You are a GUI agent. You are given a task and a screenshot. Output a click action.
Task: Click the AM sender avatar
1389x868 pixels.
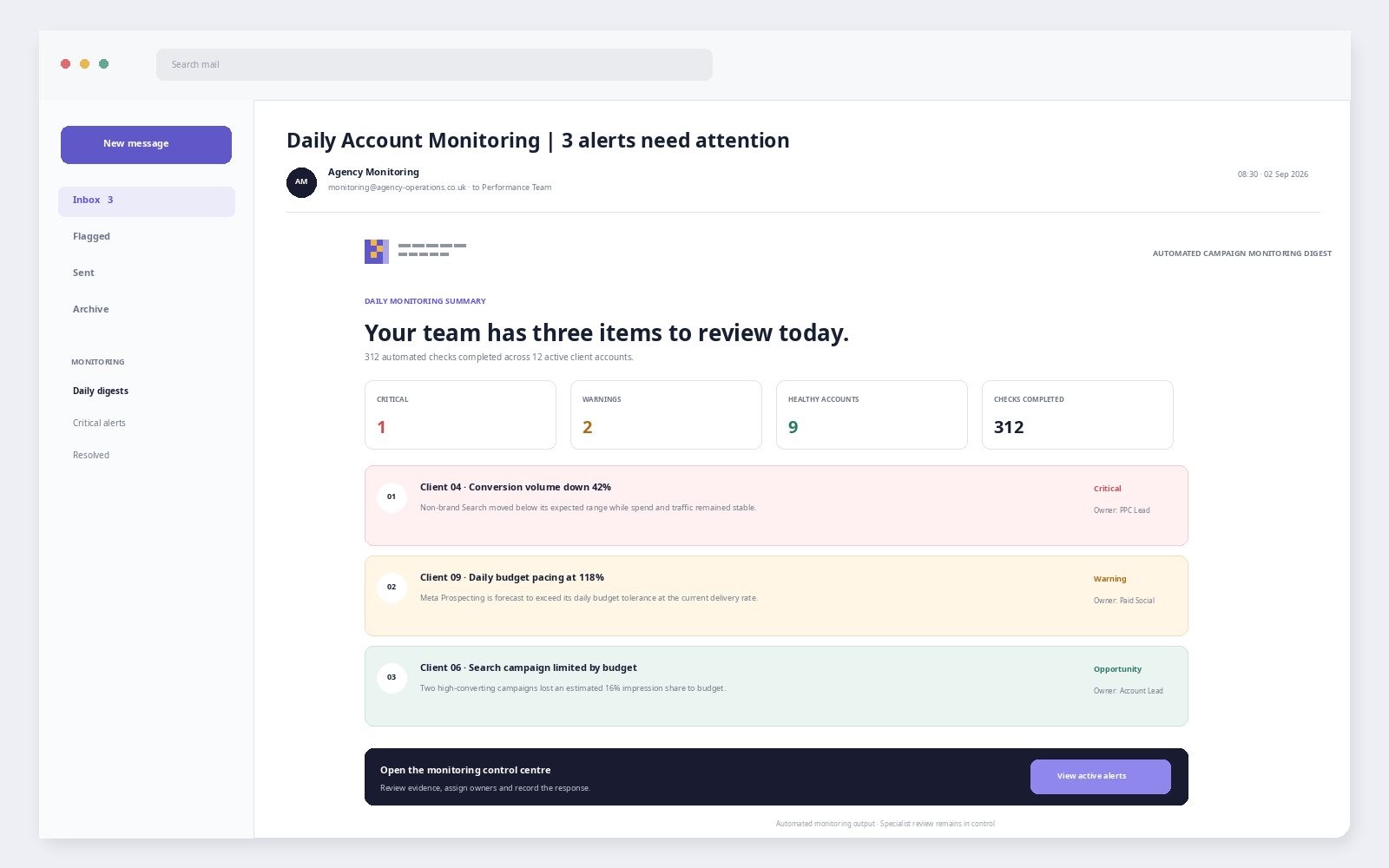pyautogui.click(x=301, y=182)
